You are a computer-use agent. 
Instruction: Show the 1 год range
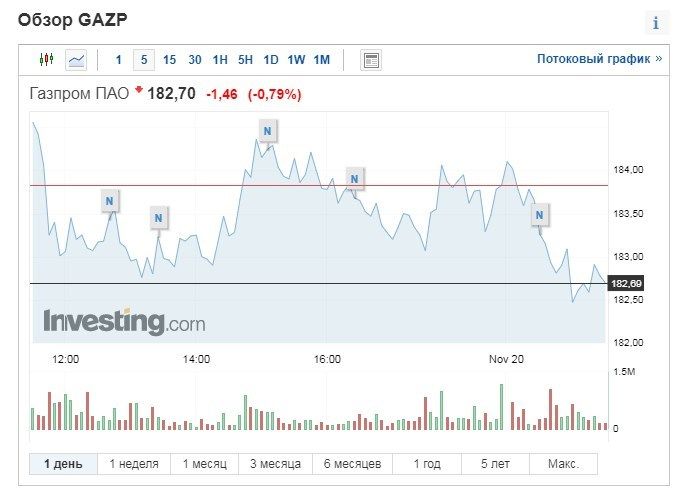click(427, 464)
